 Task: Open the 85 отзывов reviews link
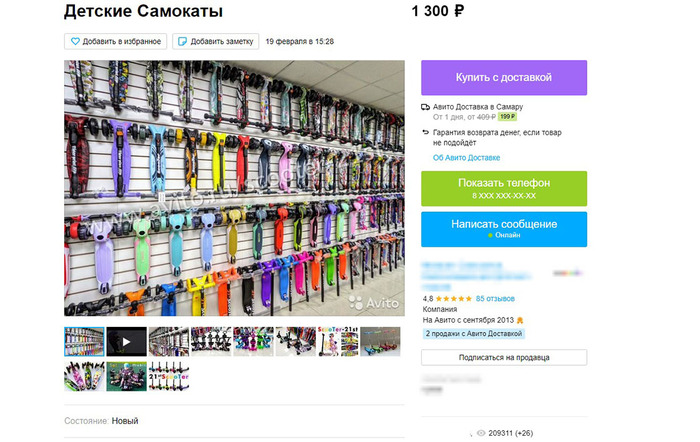495,299
